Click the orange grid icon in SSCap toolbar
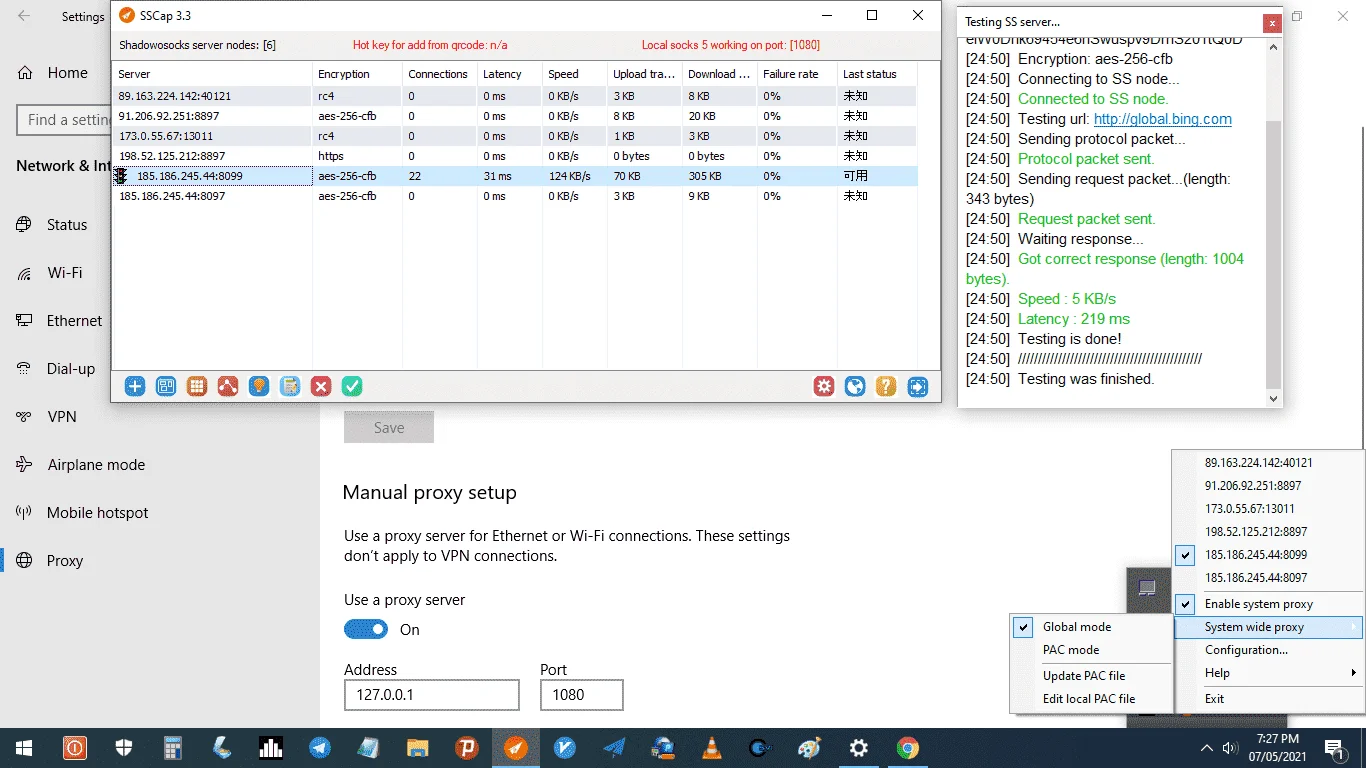The height and width of the screenshot is (768, 1366). point(197,386)
